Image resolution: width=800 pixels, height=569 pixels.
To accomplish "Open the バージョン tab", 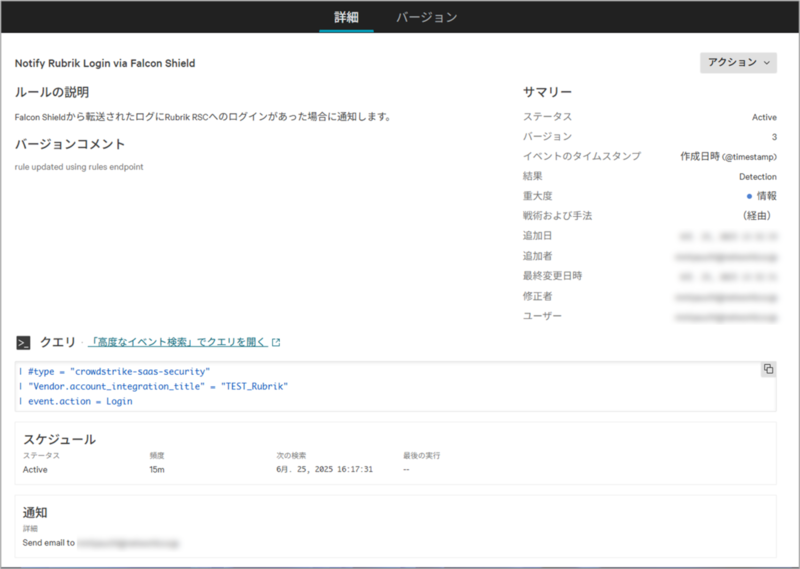I will [x=427, y=17].
